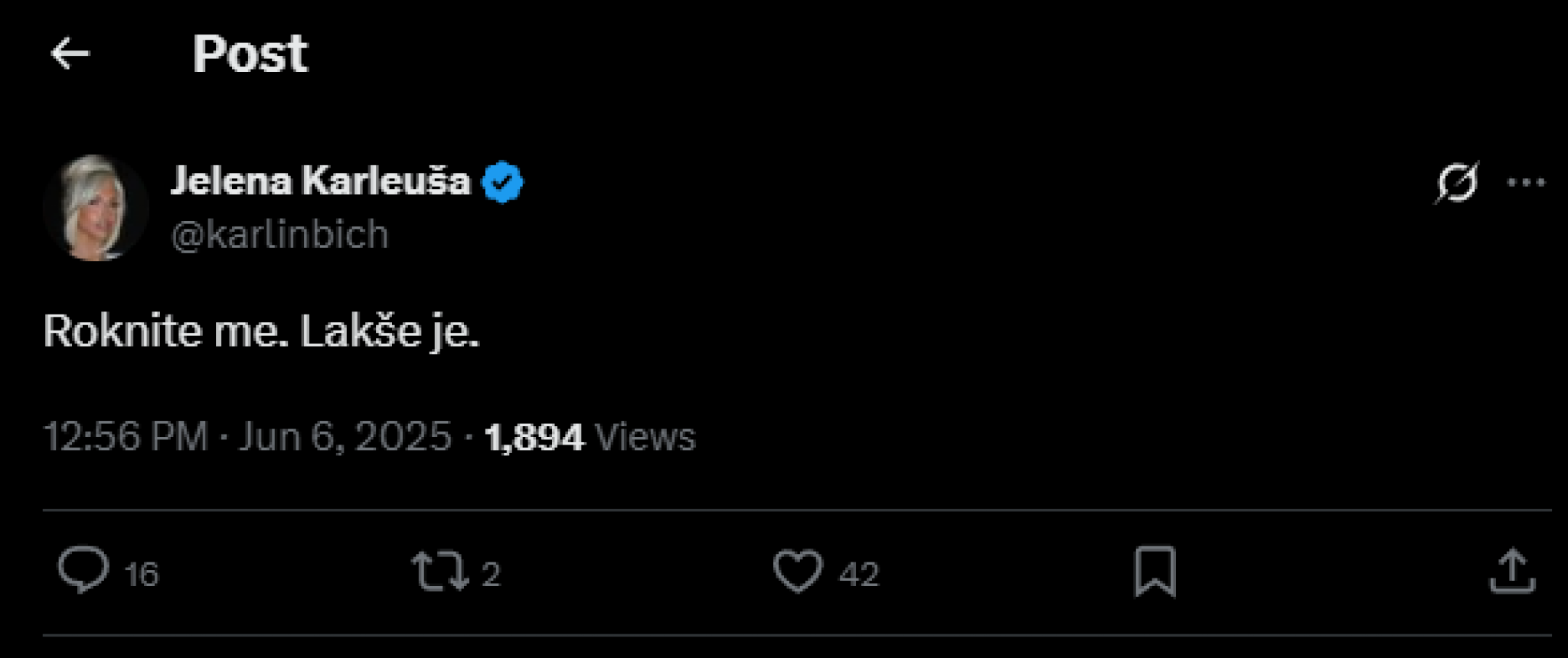The width and height of the screenshot is (1568, 658).
Task: Click the share upload icon
Action: (x=1512, y=571)
